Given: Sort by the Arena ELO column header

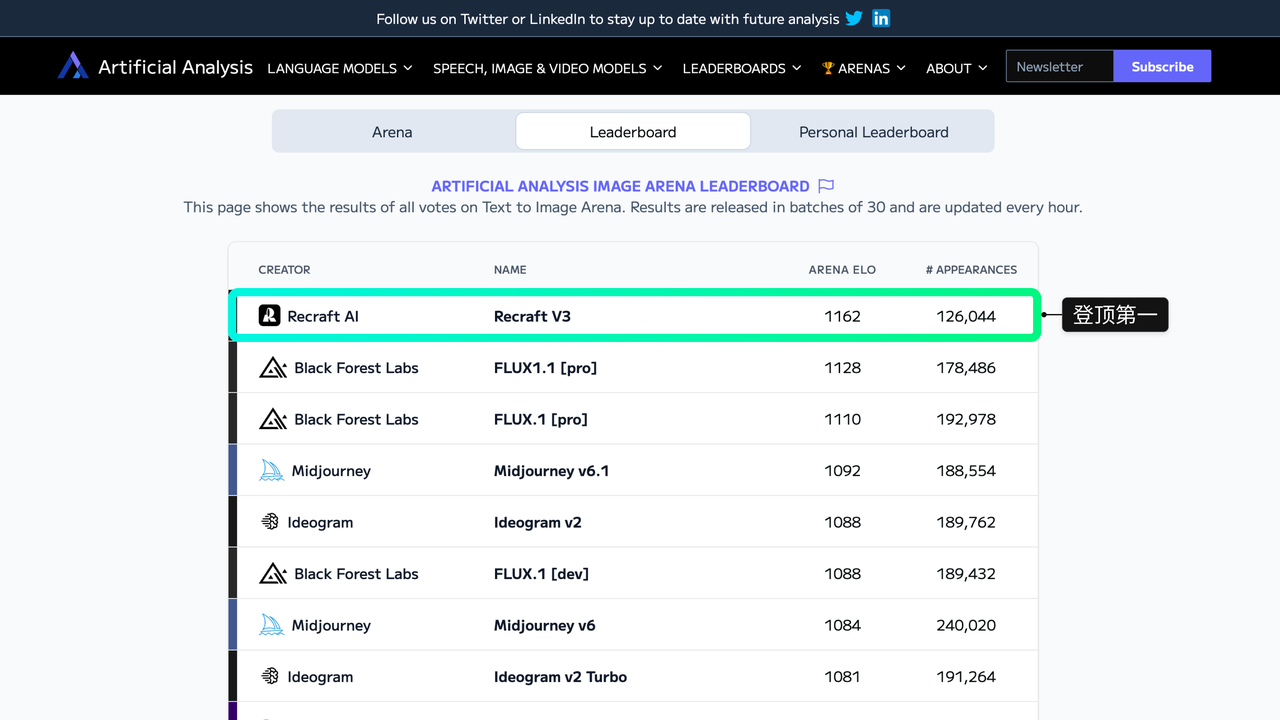Looking at the screenshot, I should 842,270.
